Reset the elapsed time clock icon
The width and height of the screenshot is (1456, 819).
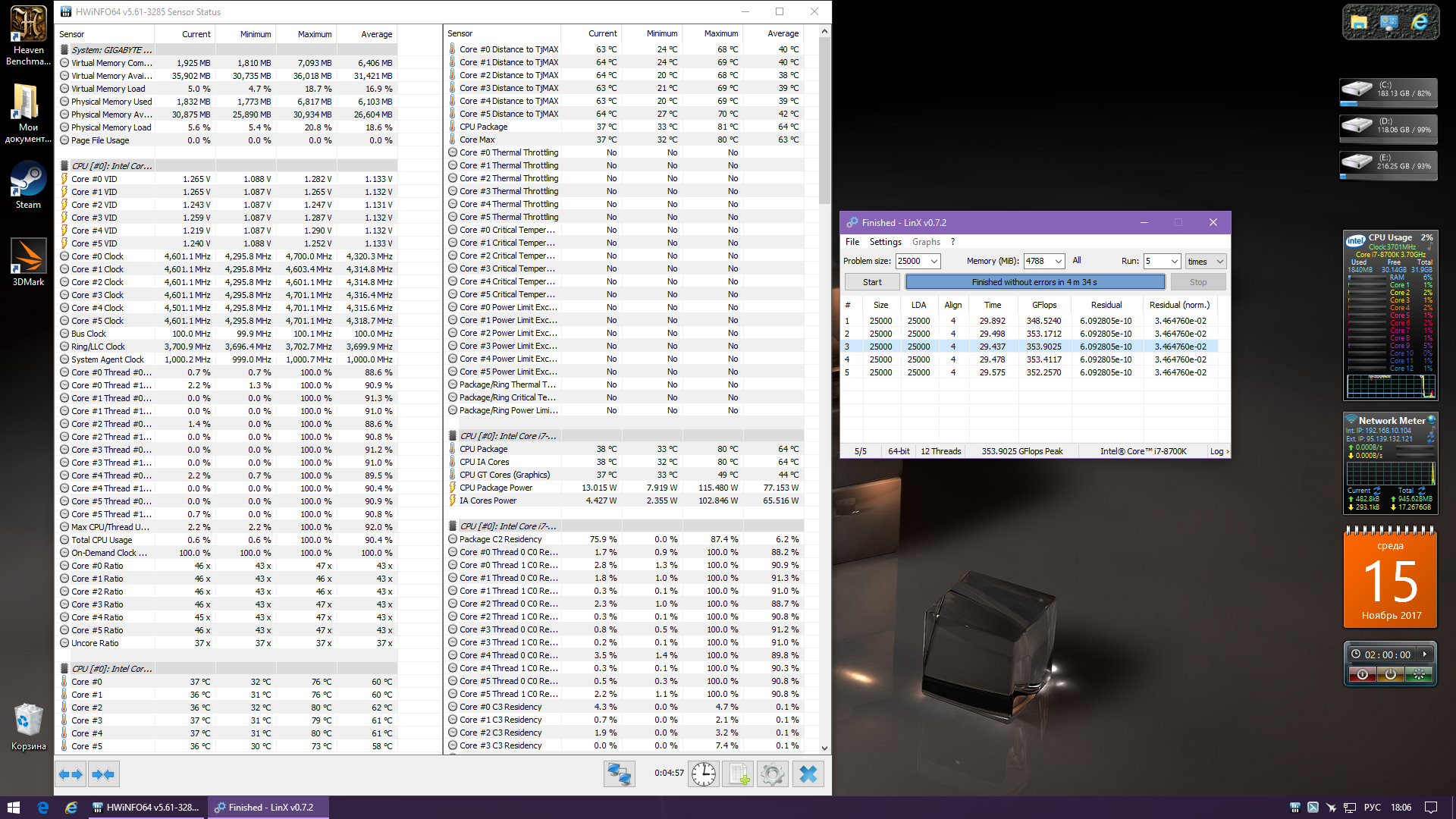[704, 774]
